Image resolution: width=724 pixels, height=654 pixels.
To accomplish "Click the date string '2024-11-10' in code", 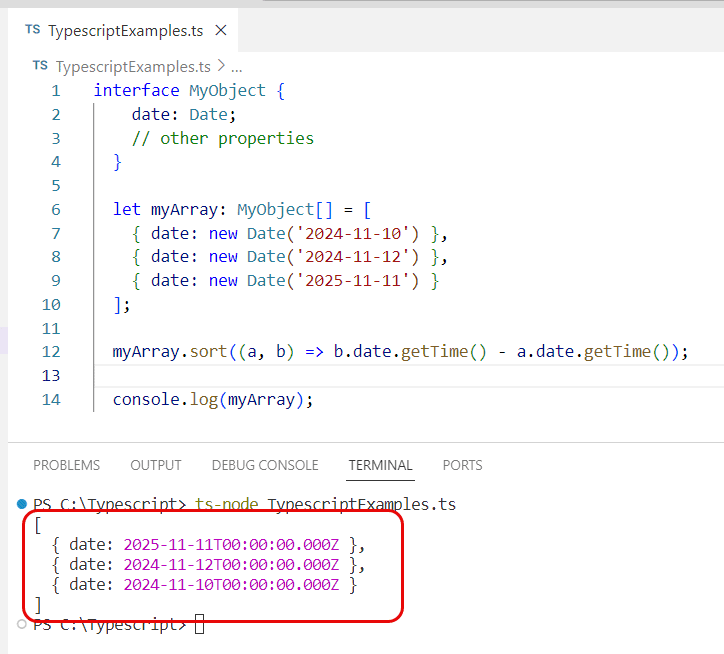I will [x=353, y=234].
